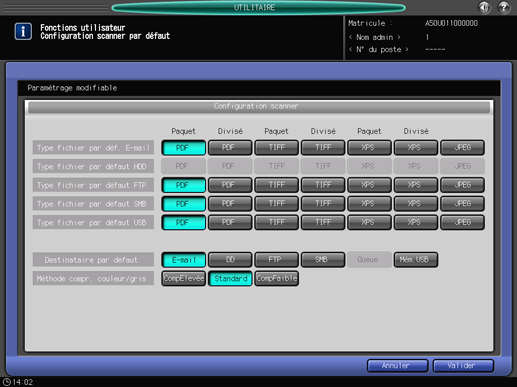Image resolution: width=517 pixels, height=387 pixels.
Task: Click the accessibility sound icon in title bar
Action: 484,7
